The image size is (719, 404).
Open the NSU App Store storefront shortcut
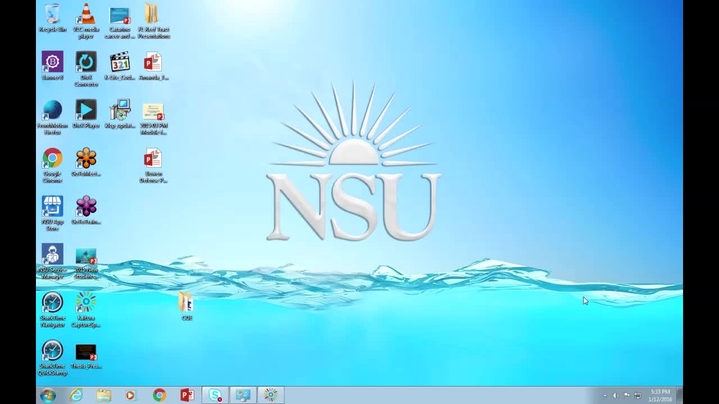click(52, 206)
